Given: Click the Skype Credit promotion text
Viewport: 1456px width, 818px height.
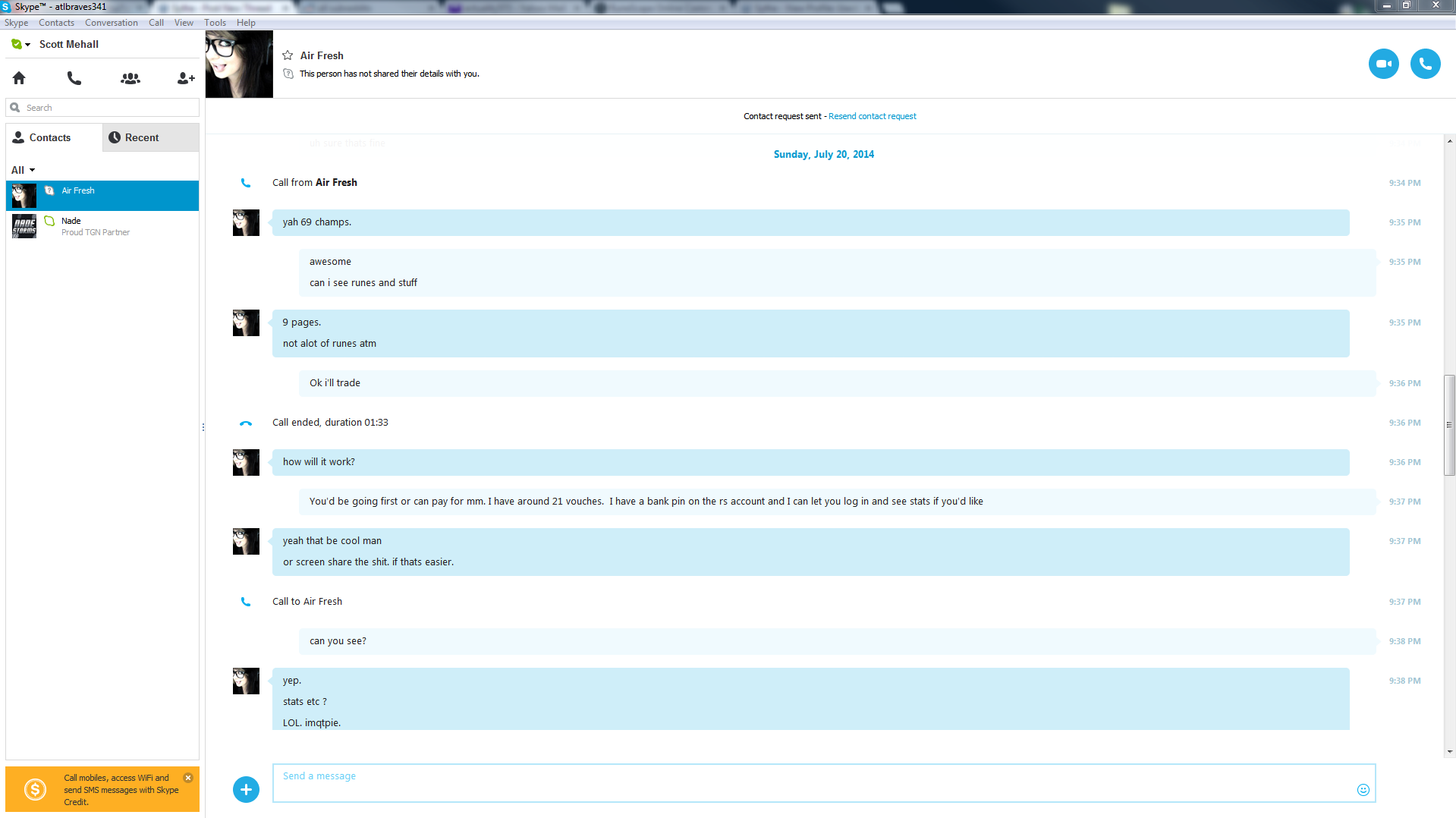Looking at the screenshot, I should click(x=121, y=790).
